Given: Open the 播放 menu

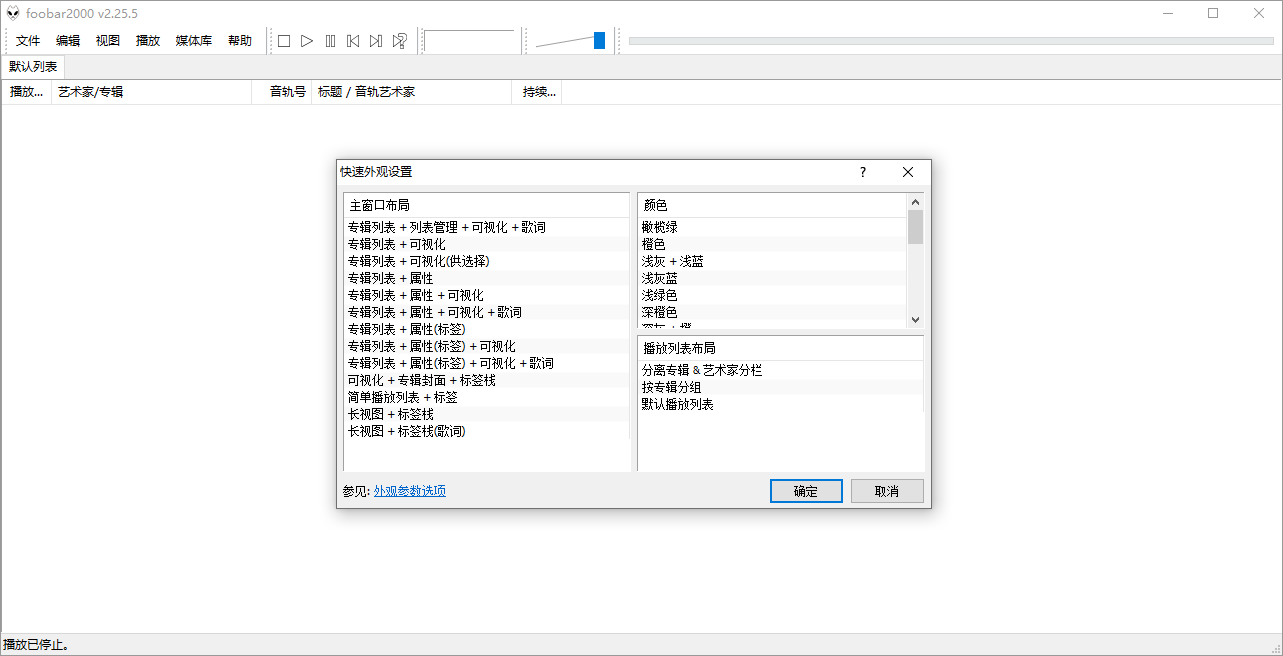Looking at the screenshot, I should (147, 40).
